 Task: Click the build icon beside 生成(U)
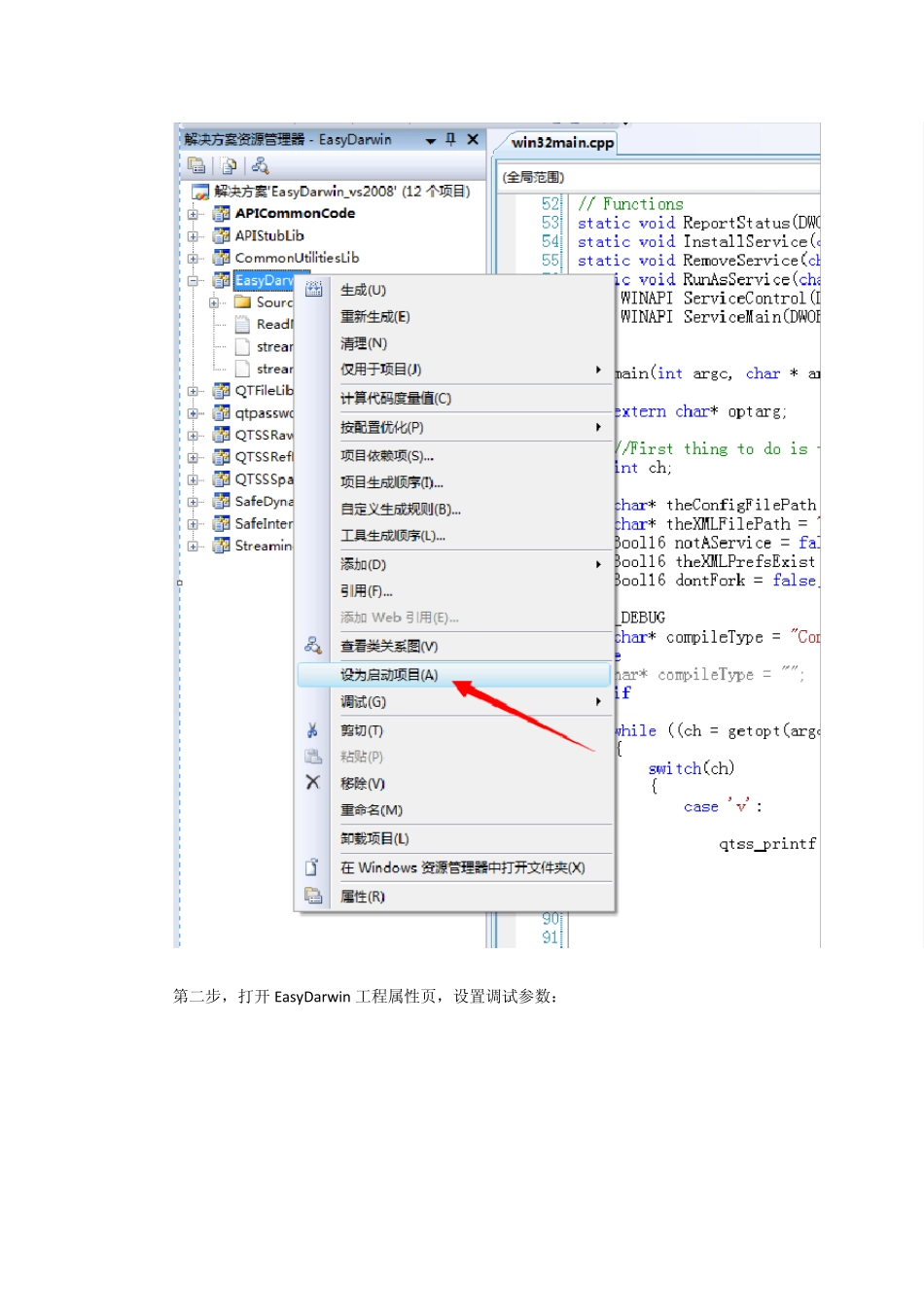coord(313,290)
